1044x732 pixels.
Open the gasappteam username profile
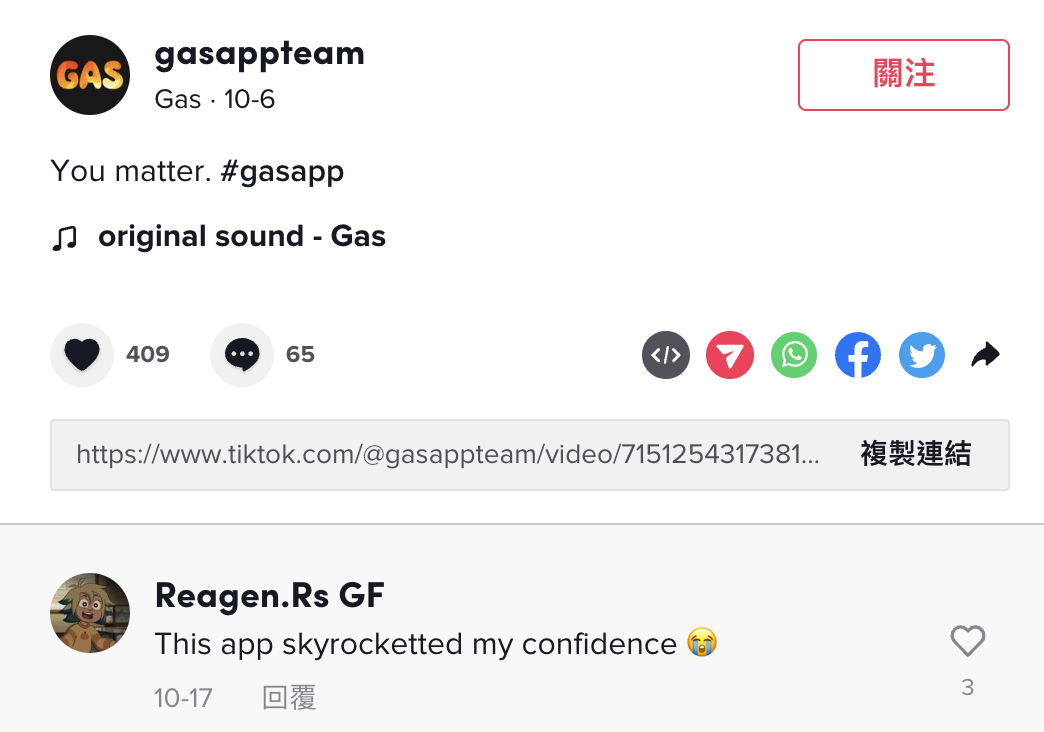259,54
